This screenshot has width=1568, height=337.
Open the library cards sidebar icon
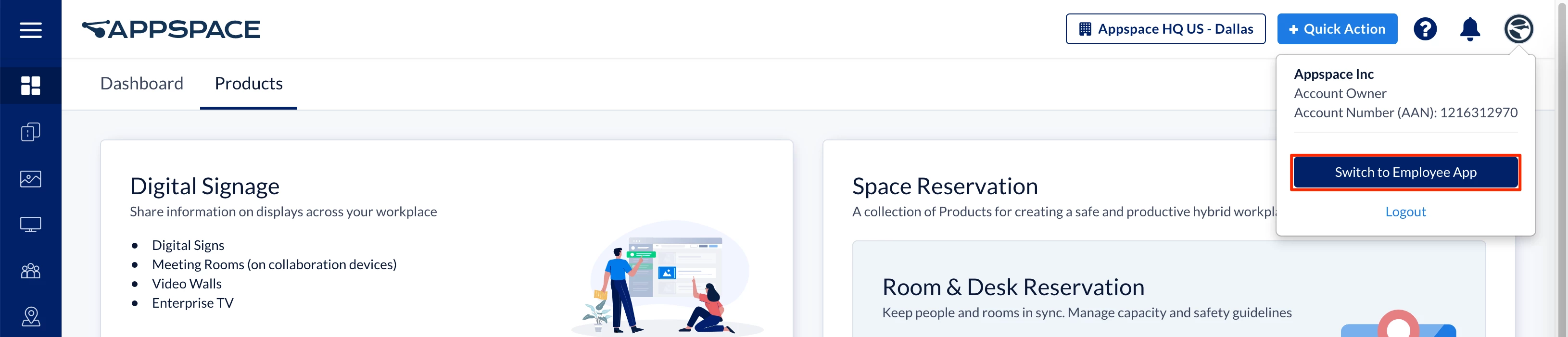click(30, 132)
